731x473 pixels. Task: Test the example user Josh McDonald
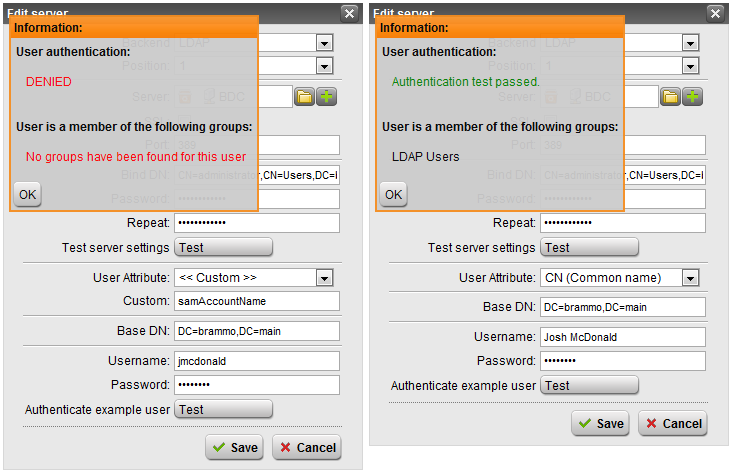coord(589,385)
